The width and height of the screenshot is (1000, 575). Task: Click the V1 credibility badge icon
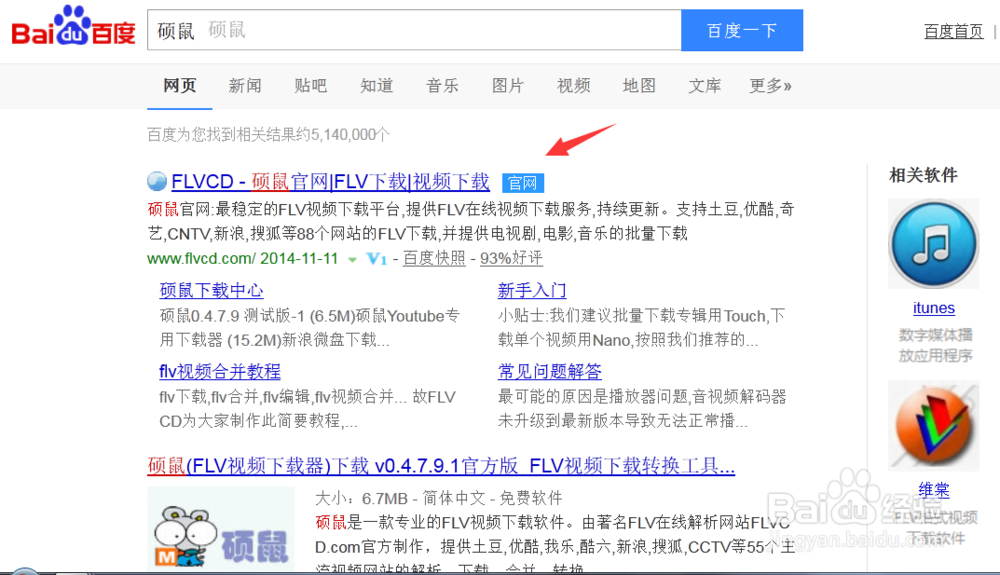(x=376, y=258)
